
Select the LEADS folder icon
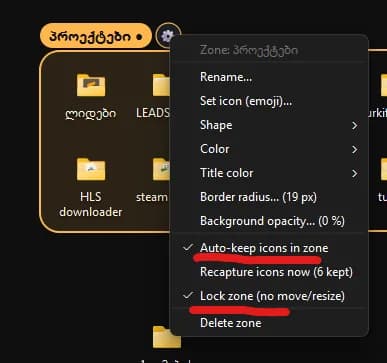[161, 85]
